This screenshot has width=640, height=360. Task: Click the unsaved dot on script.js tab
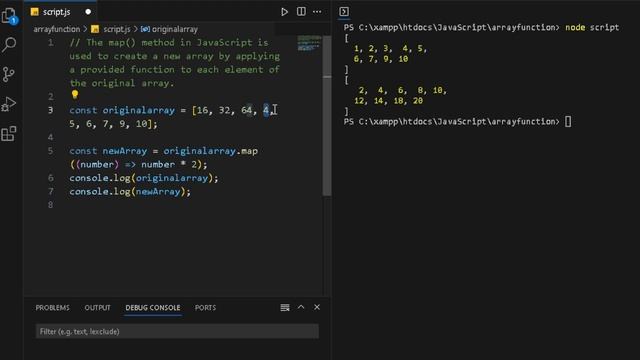[x=88, y=12]
